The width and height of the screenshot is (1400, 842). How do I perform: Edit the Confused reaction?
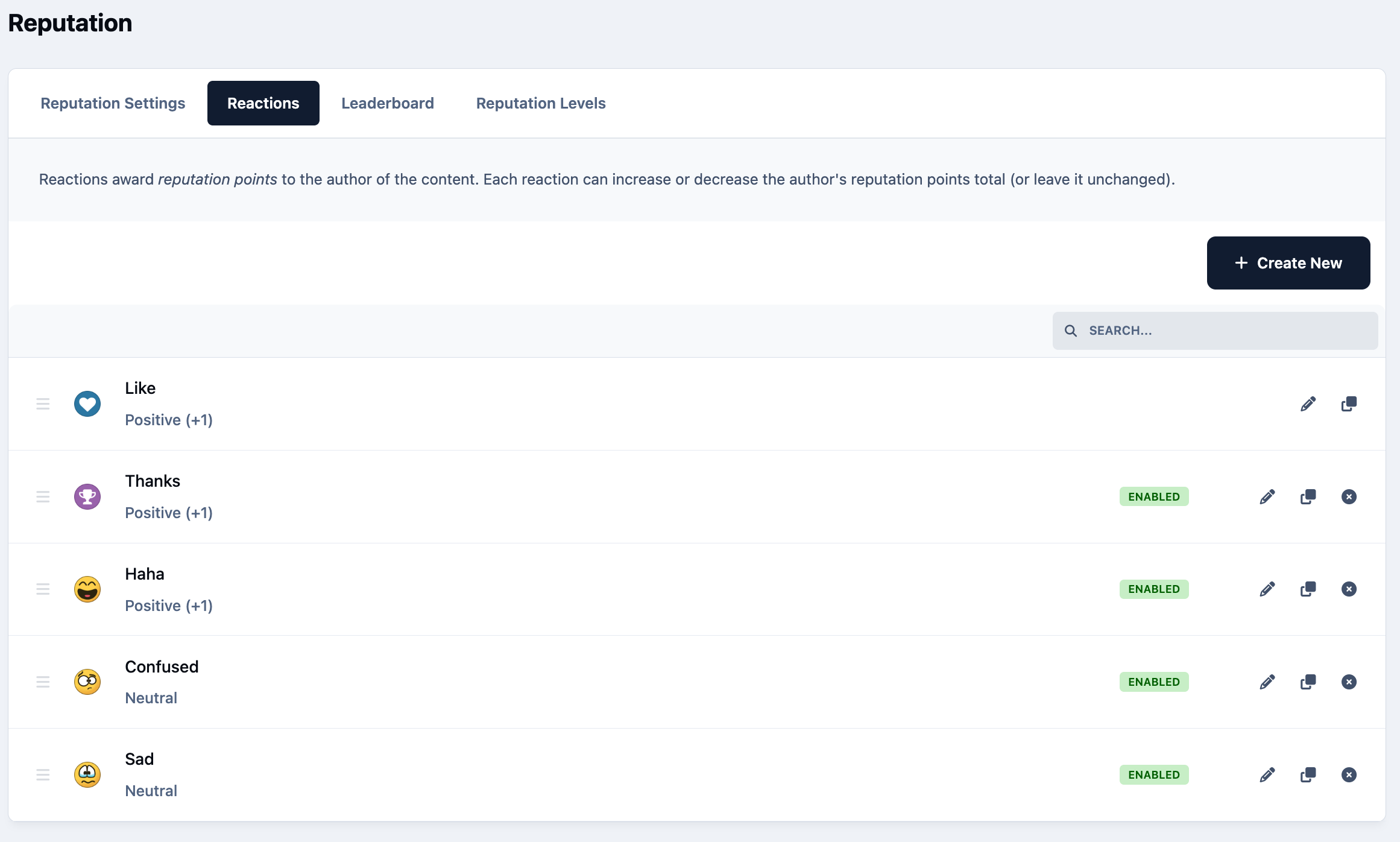(x=1267, y=682)
